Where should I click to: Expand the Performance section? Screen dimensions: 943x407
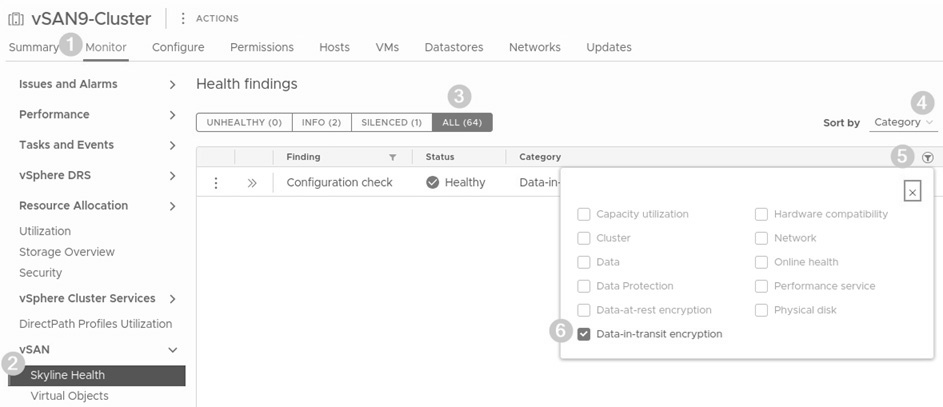click(x=172, y=115)
